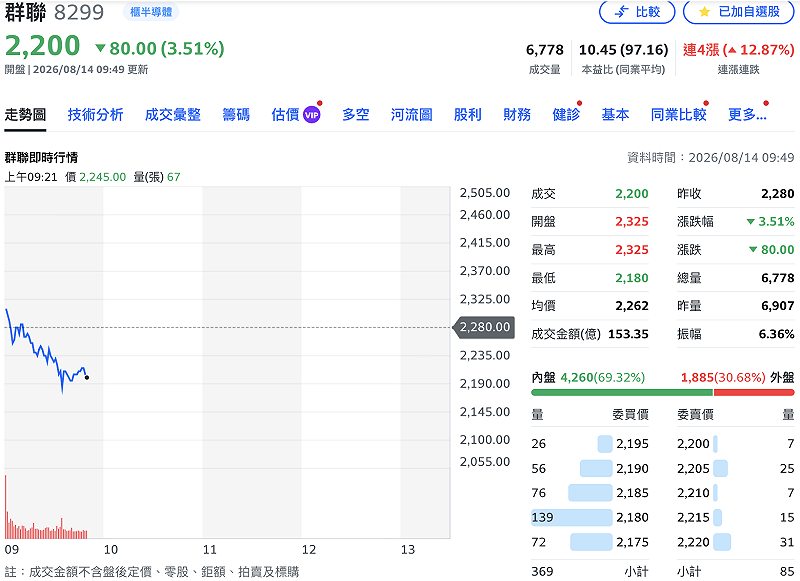Open the 櫃半導體 industry tag
This screenshot has height=581, width=800.
[151, 12]
